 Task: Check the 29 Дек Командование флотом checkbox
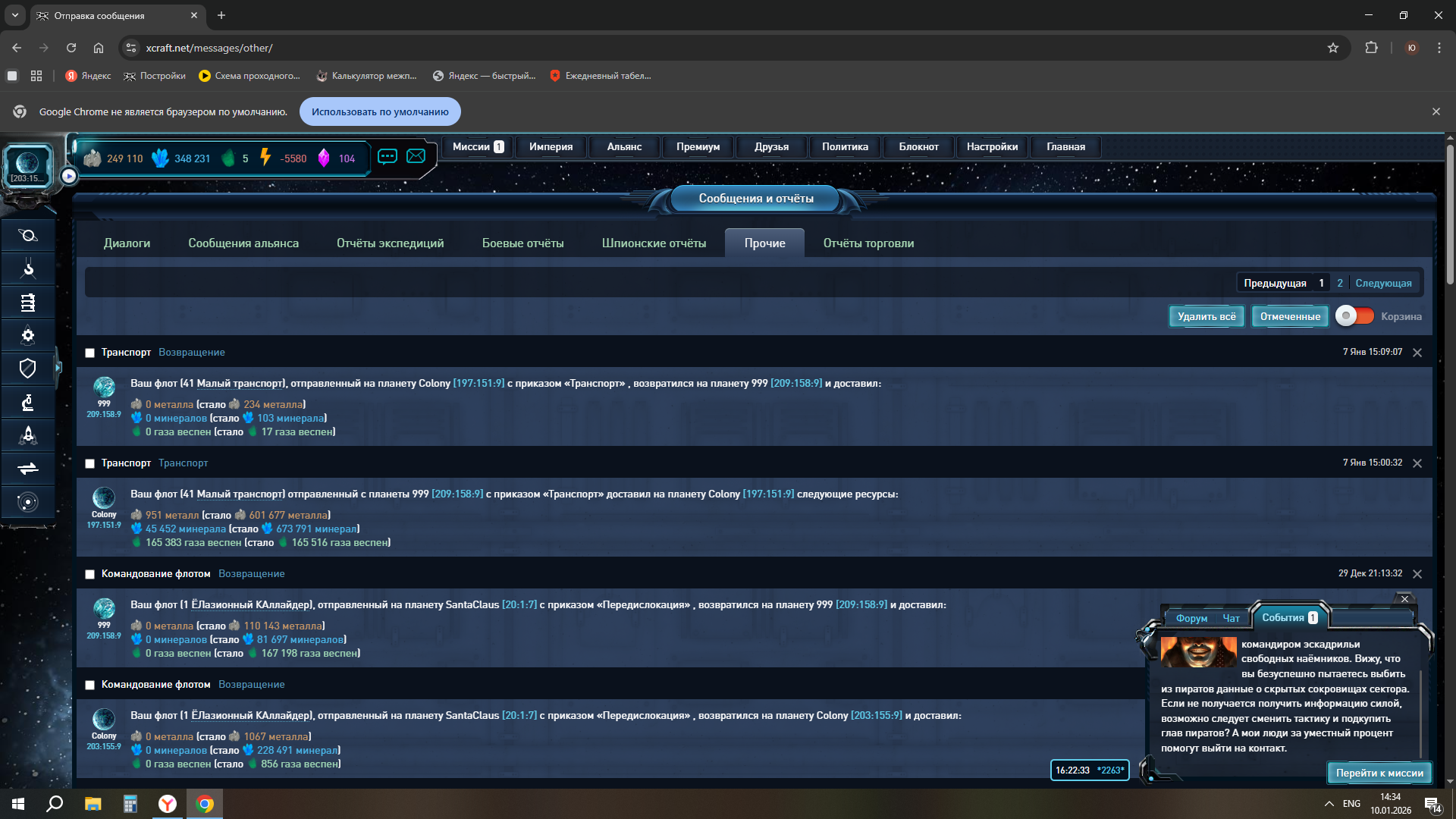(x=89, y=574)
